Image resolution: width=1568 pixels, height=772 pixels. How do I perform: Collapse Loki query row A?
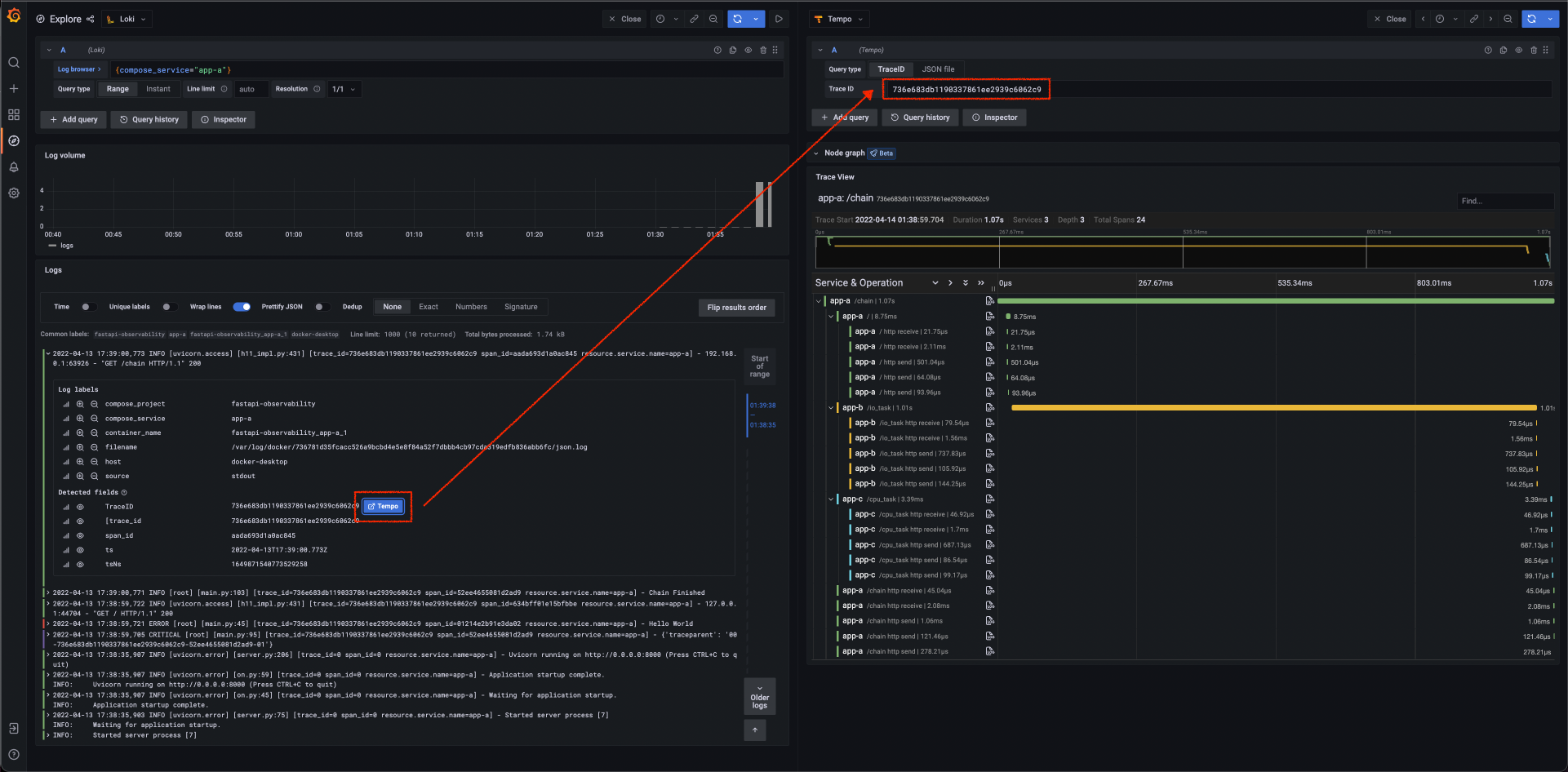coord(49,50)
